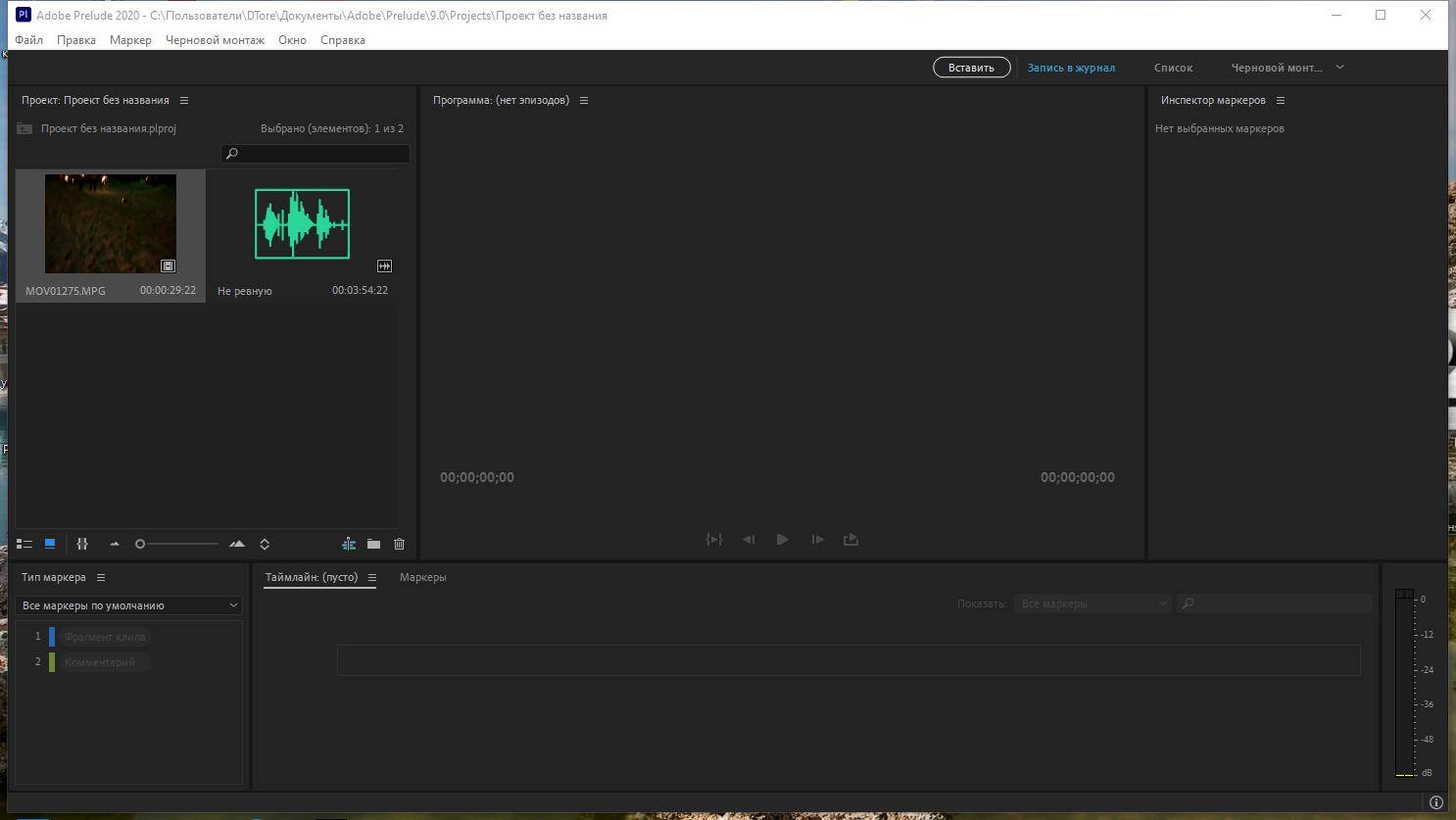Click small mountains zoom-out icon
Image resolution: width=1456 pixels, height=820 pixels.
coord(115,544)
